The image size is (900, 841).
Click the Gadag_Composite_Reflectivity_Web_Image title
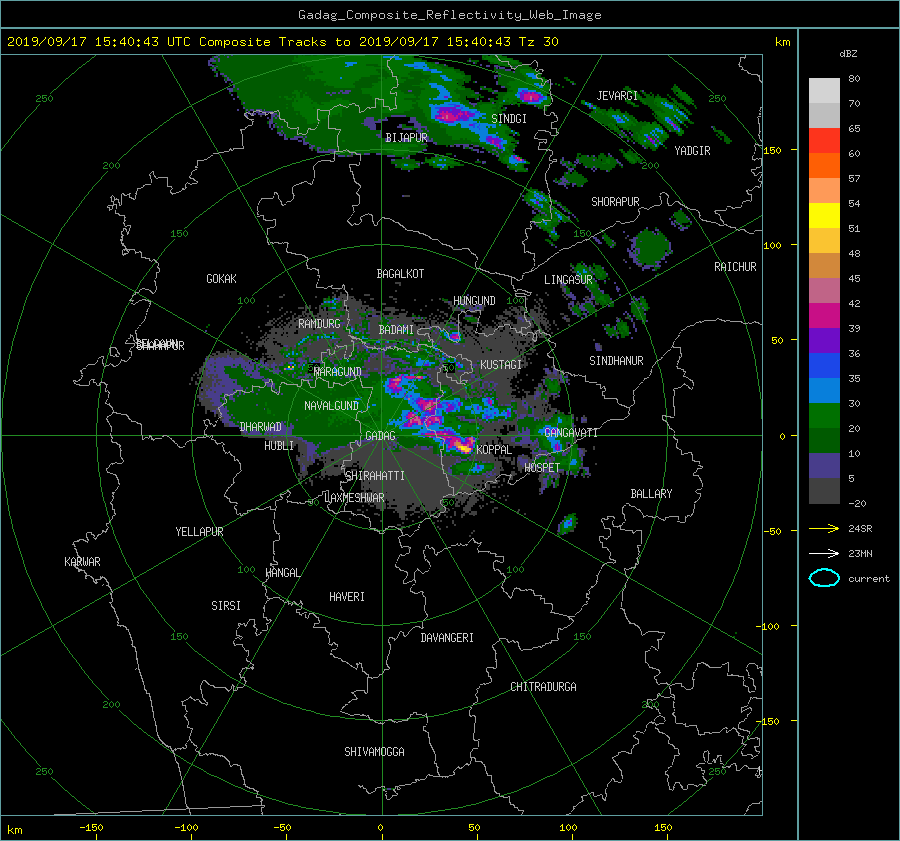tap(449, 15)
